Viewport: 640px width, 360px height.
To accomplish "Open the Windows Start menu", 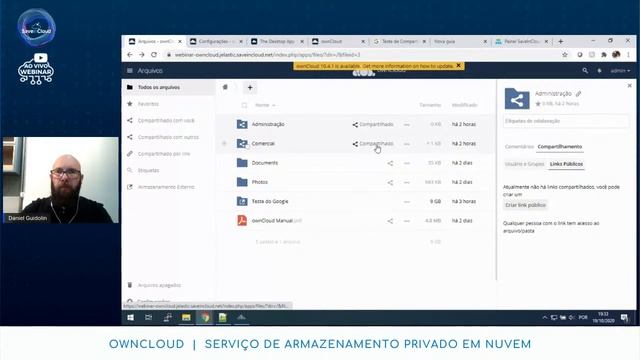I will [x=130, y=317].
